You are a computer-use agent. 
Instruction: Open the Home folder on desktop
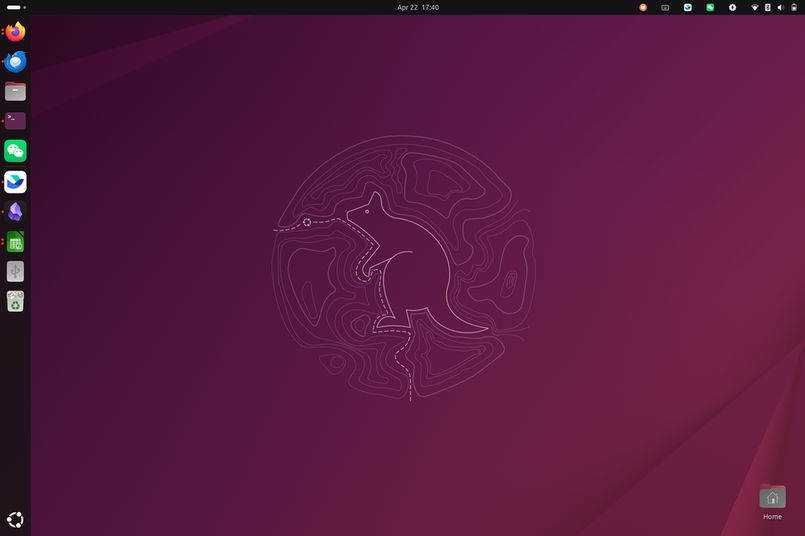tap(772, 503)
